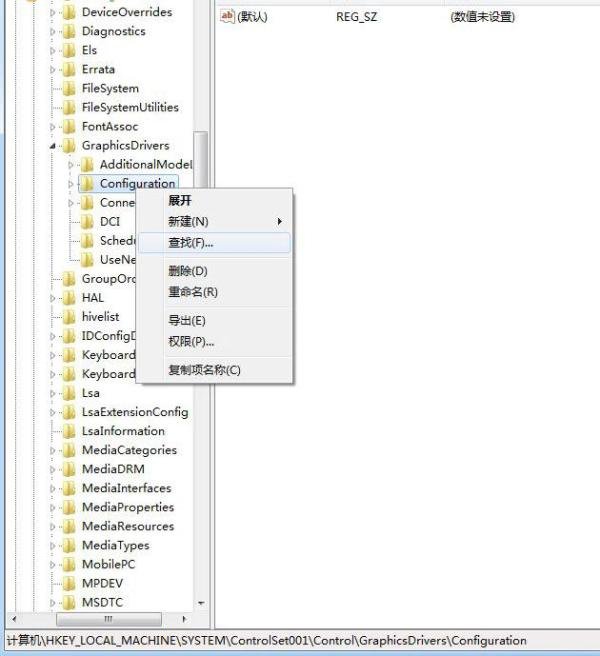
Task: Click the (默认) string value icon
Action: [x=227, y=17]
